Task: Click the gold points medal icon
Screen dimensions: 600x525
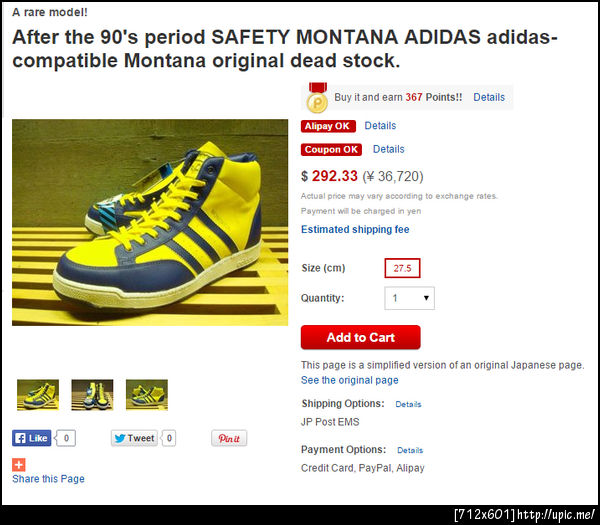Action: pyautogui.click(x=317, y=98)
